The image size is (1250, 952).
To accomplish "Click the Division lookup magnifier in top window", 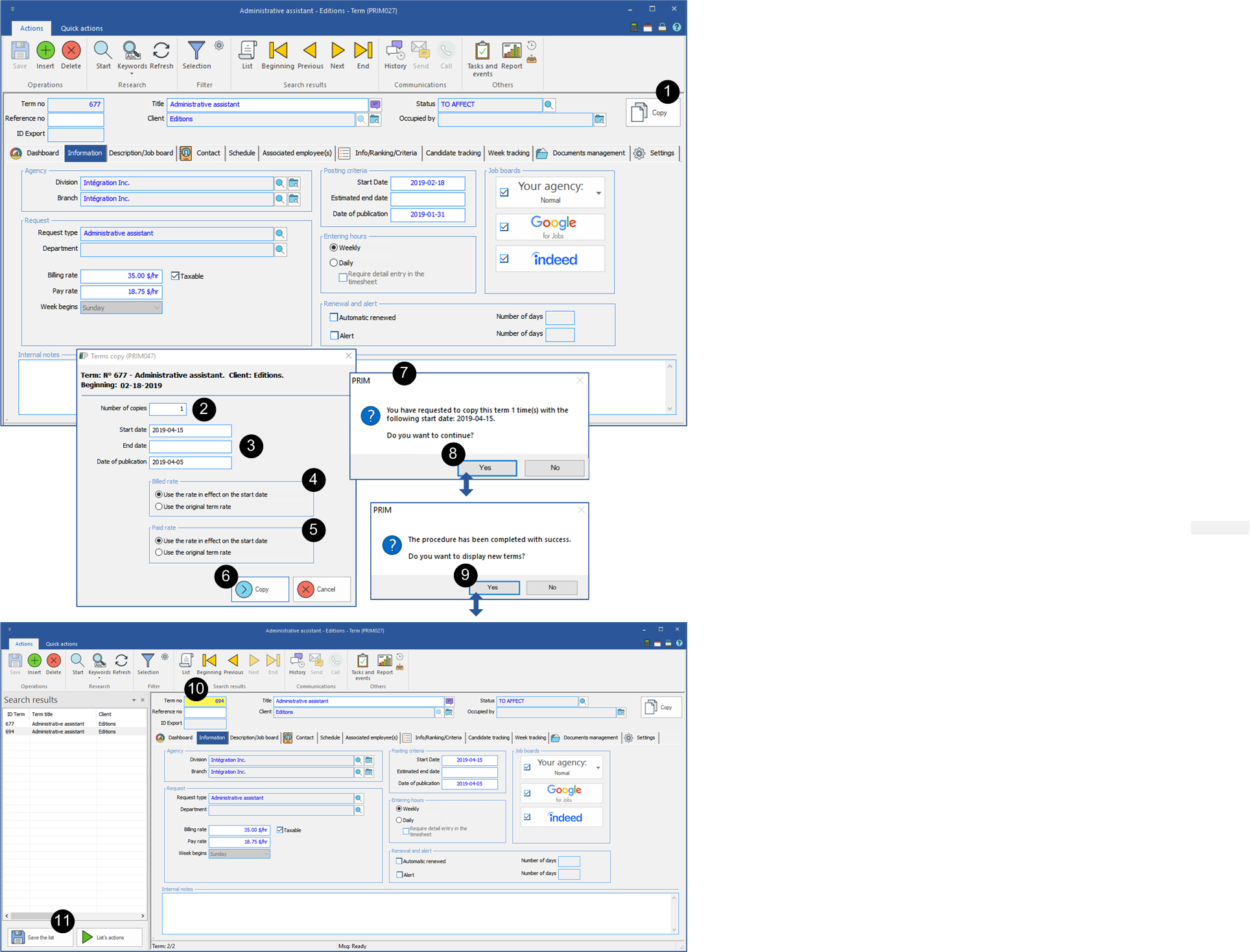I will click(x=280, y=183).
